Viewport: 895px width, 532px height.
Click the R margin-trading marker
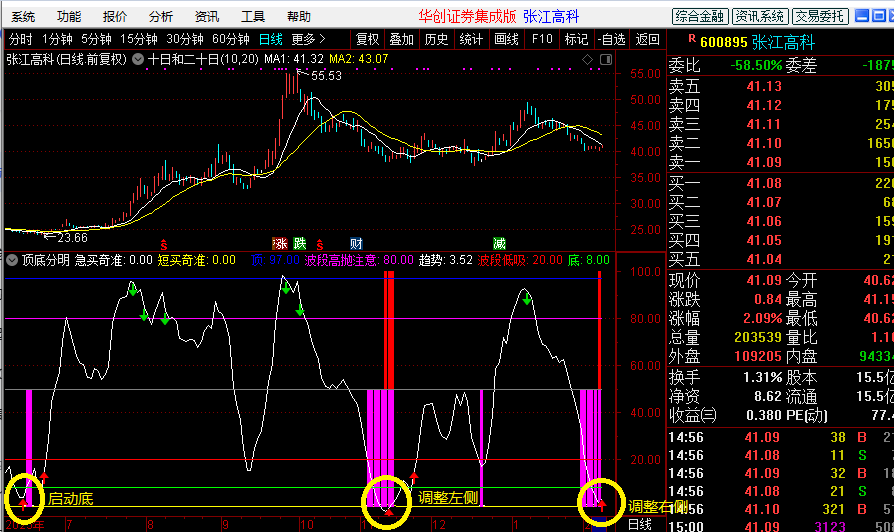coord(692,39)
